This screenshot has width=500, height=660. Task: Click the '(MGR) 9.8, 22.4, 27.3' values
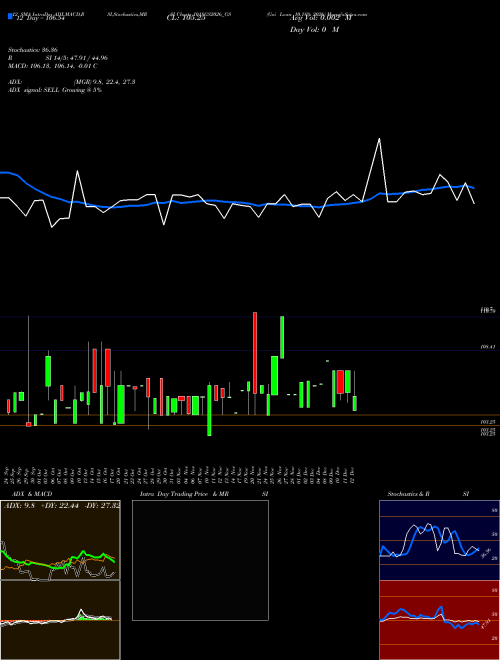point(104,82)
